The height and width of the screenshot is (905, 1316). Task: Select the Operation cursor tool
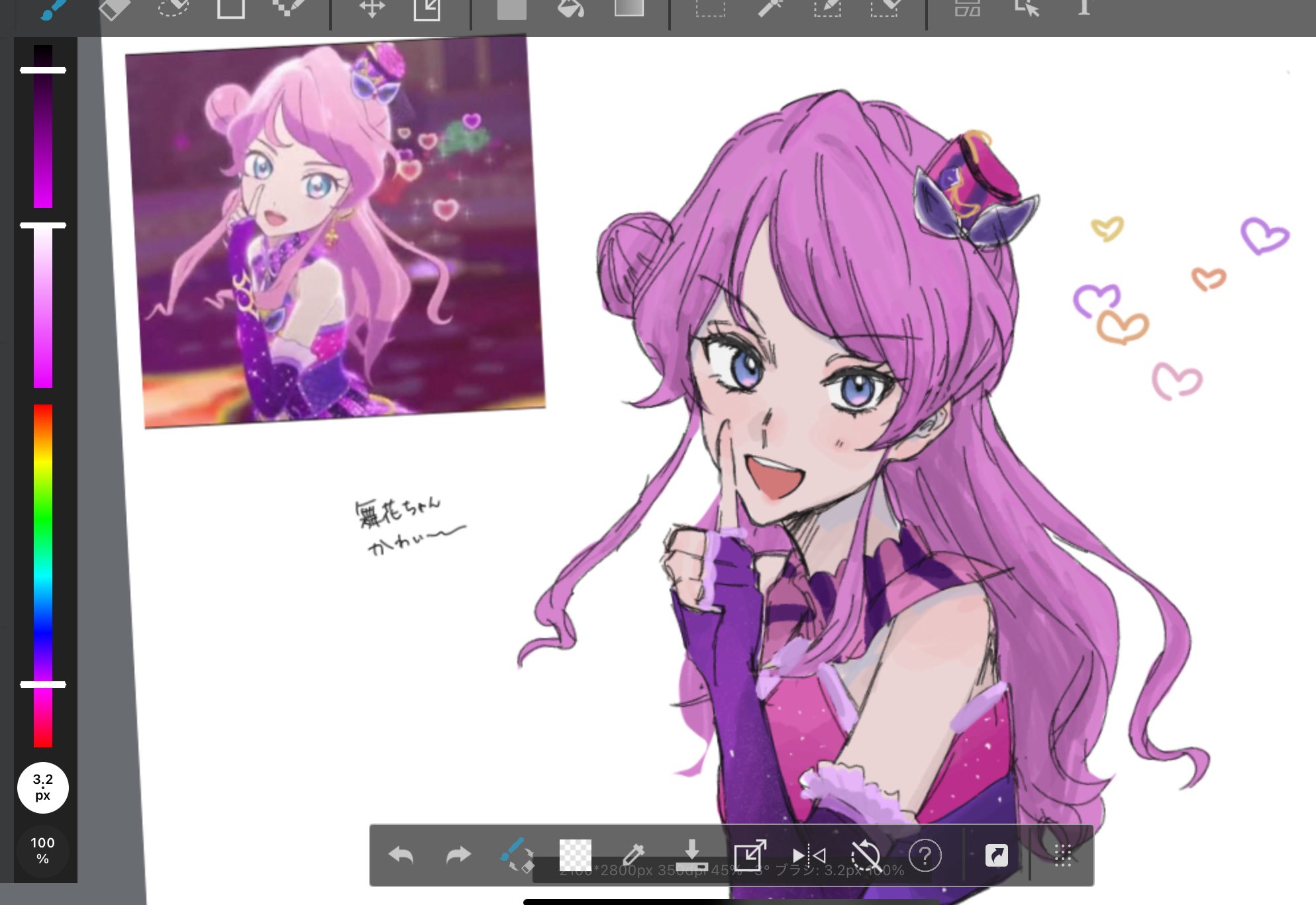pyautogui.click(x=1026, y=8)
